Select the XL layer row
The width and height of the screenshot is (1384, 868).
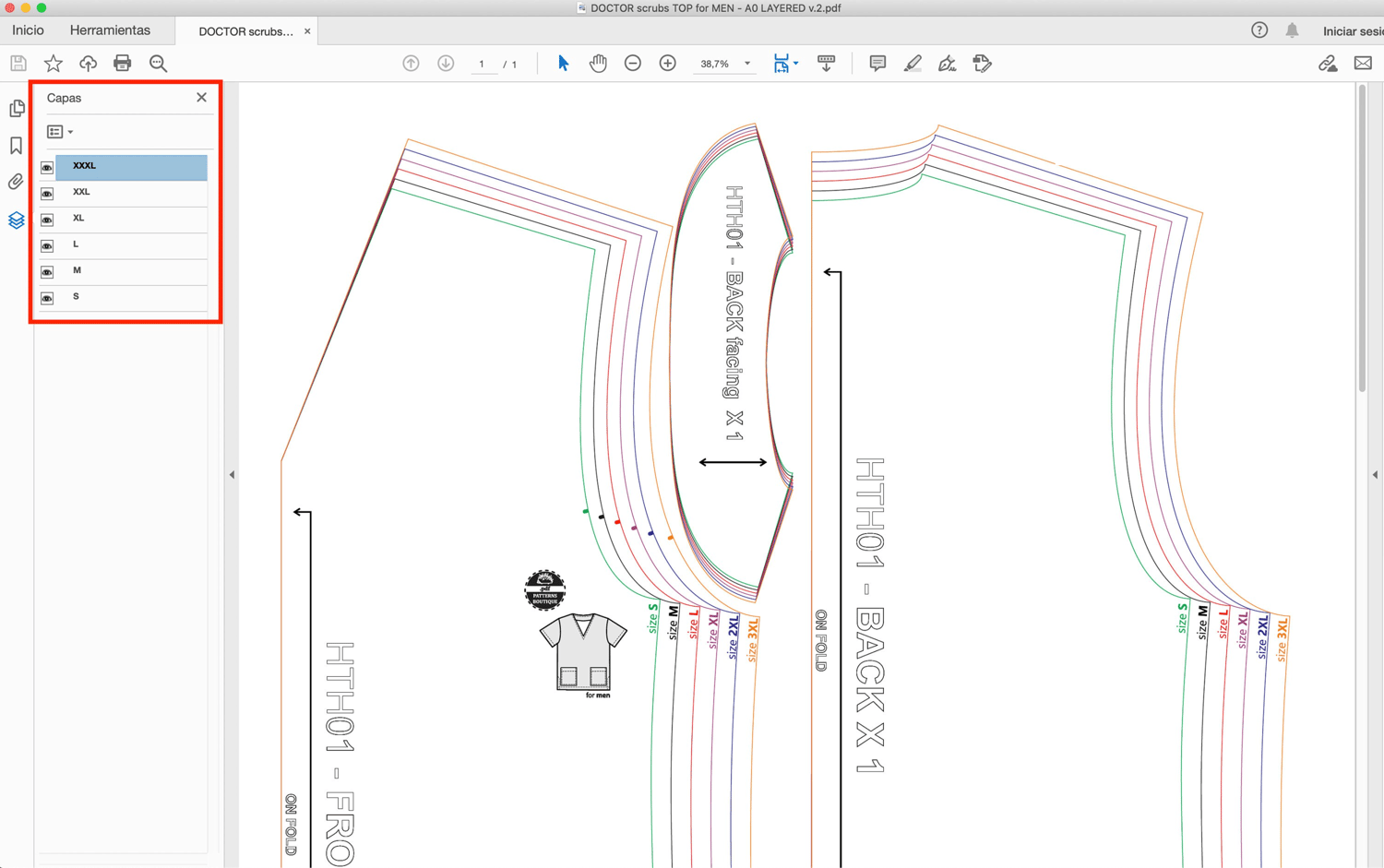131,219
